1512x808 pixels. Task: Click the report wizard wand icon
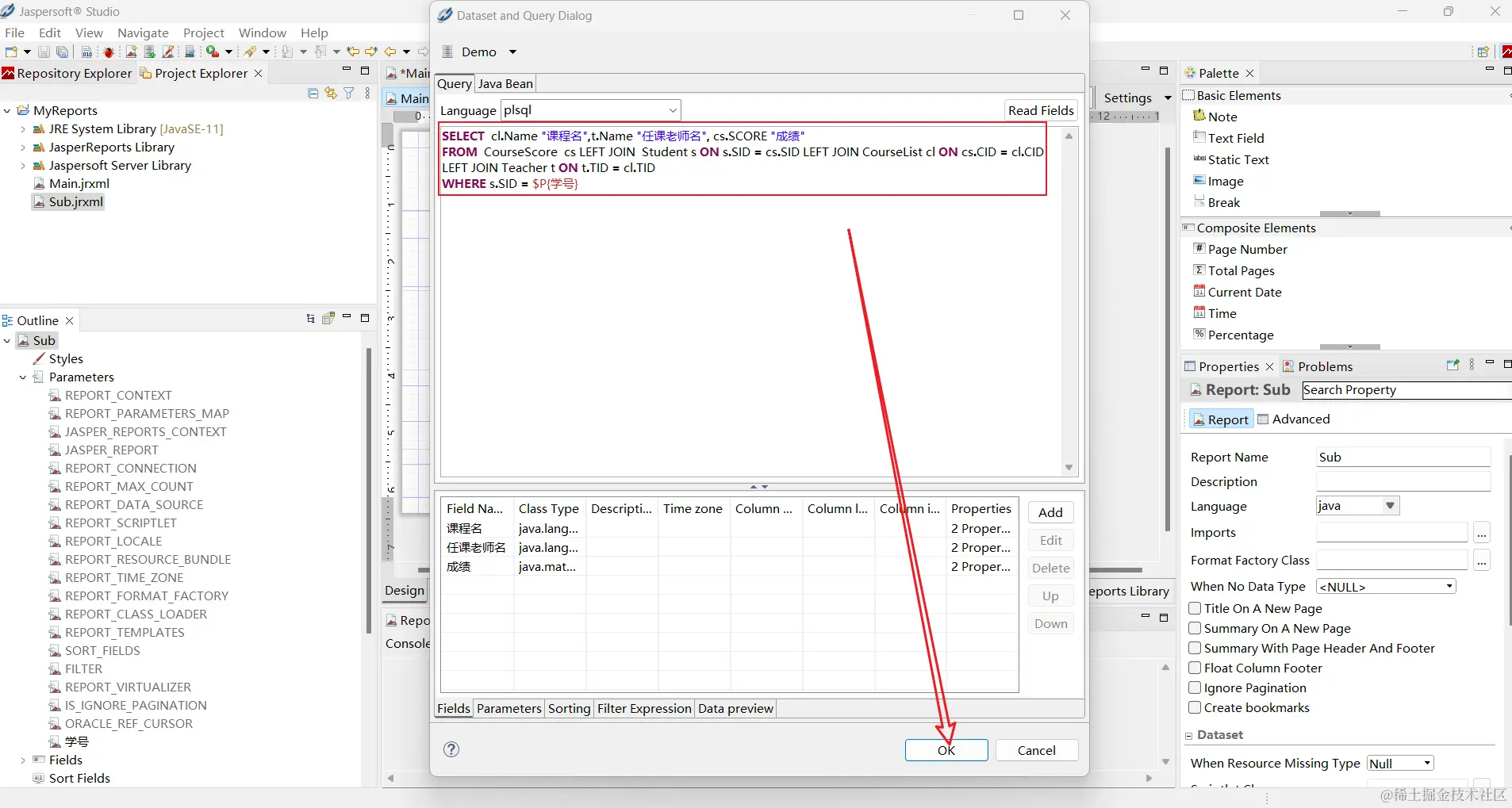[x=168, y=52]
